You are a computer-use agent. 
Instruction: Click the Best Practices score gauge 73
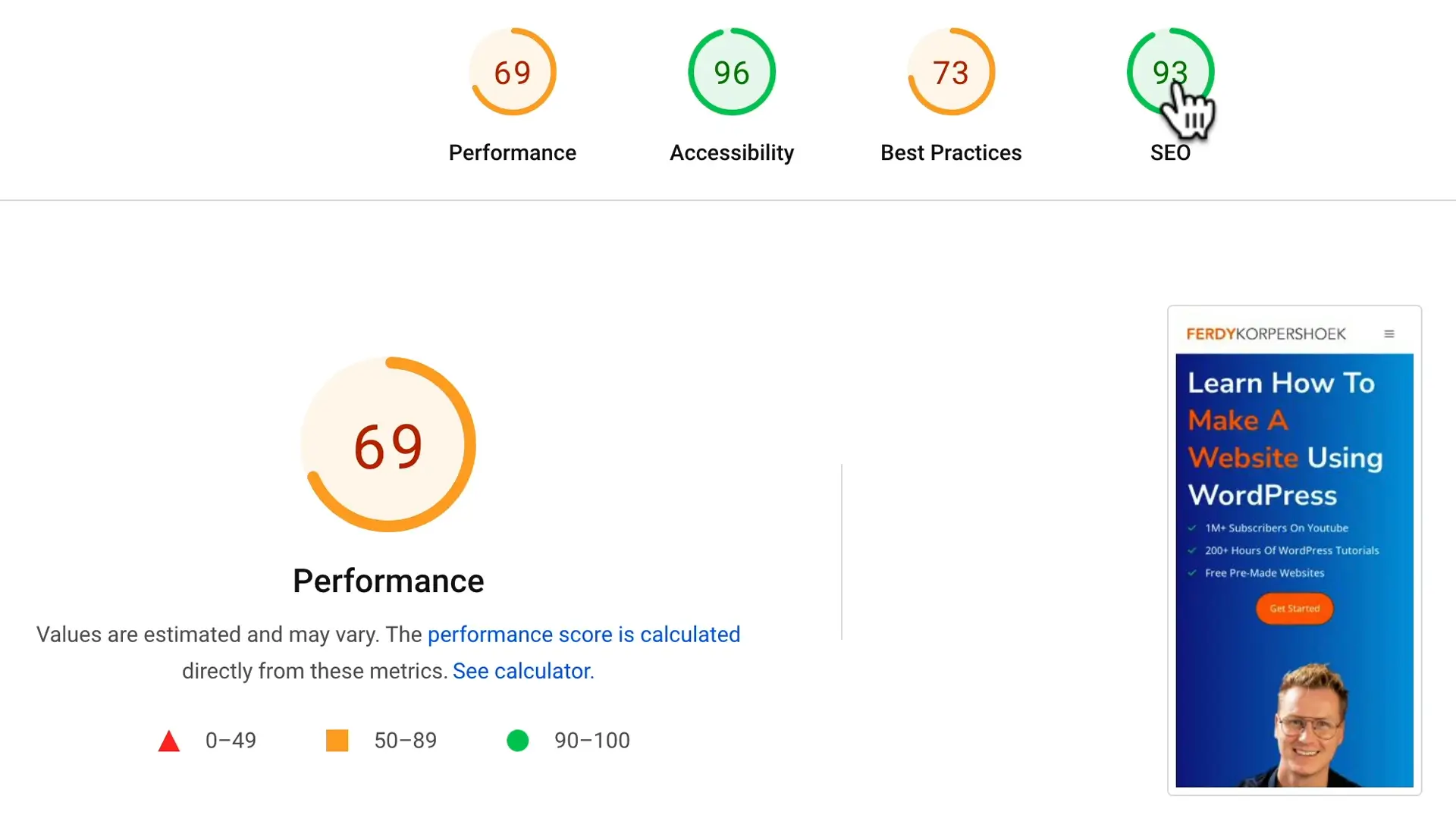(951, 72)
